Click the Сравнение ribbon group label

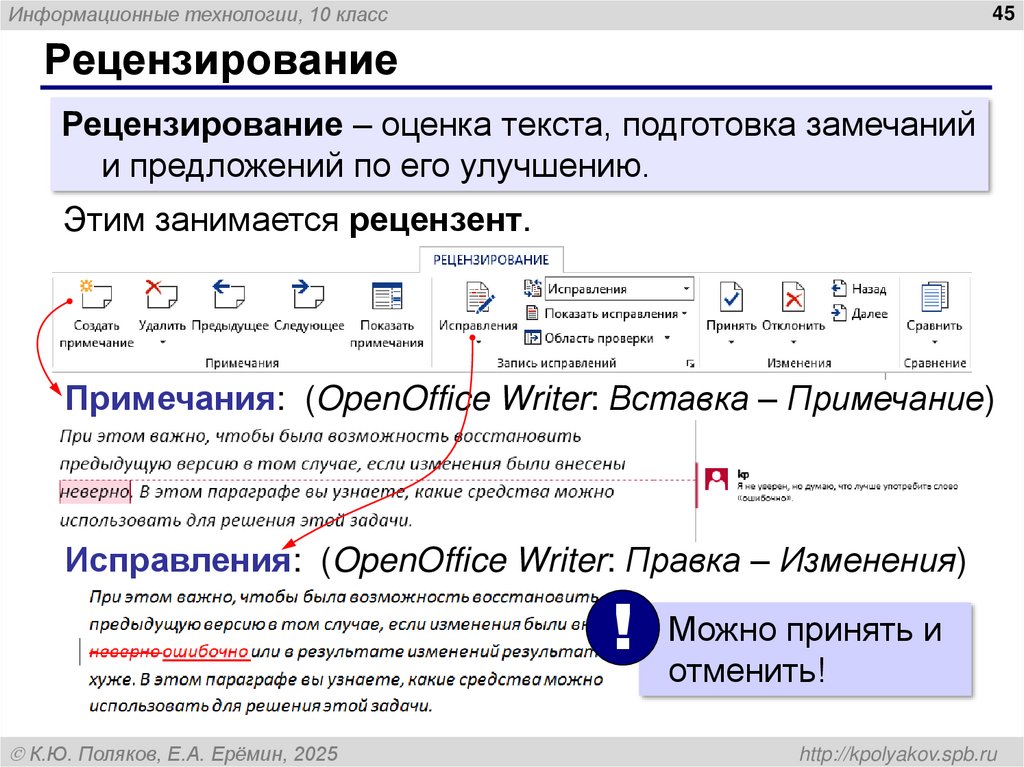[x=935, y=363]
